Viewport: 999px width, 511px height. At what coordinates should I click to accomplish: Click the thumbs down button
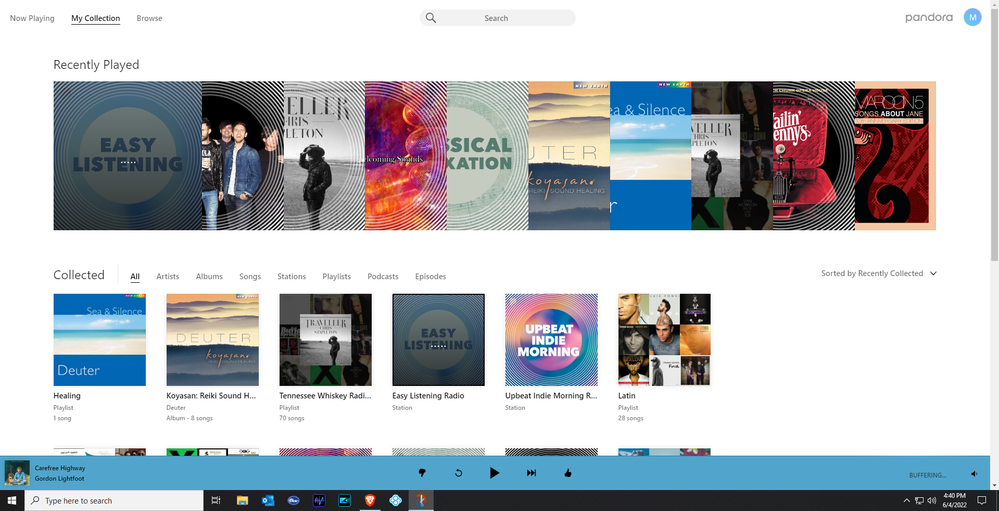pyautogui.click(x=422, y=473)
